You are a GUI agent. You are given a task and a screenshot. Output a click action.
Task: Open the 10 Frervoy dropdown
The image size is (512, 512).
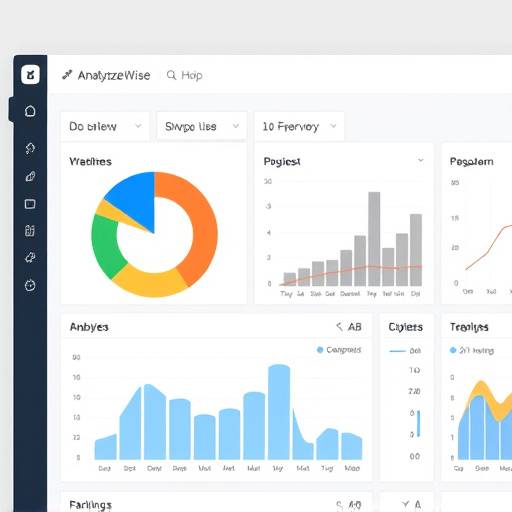coord(299,126)
